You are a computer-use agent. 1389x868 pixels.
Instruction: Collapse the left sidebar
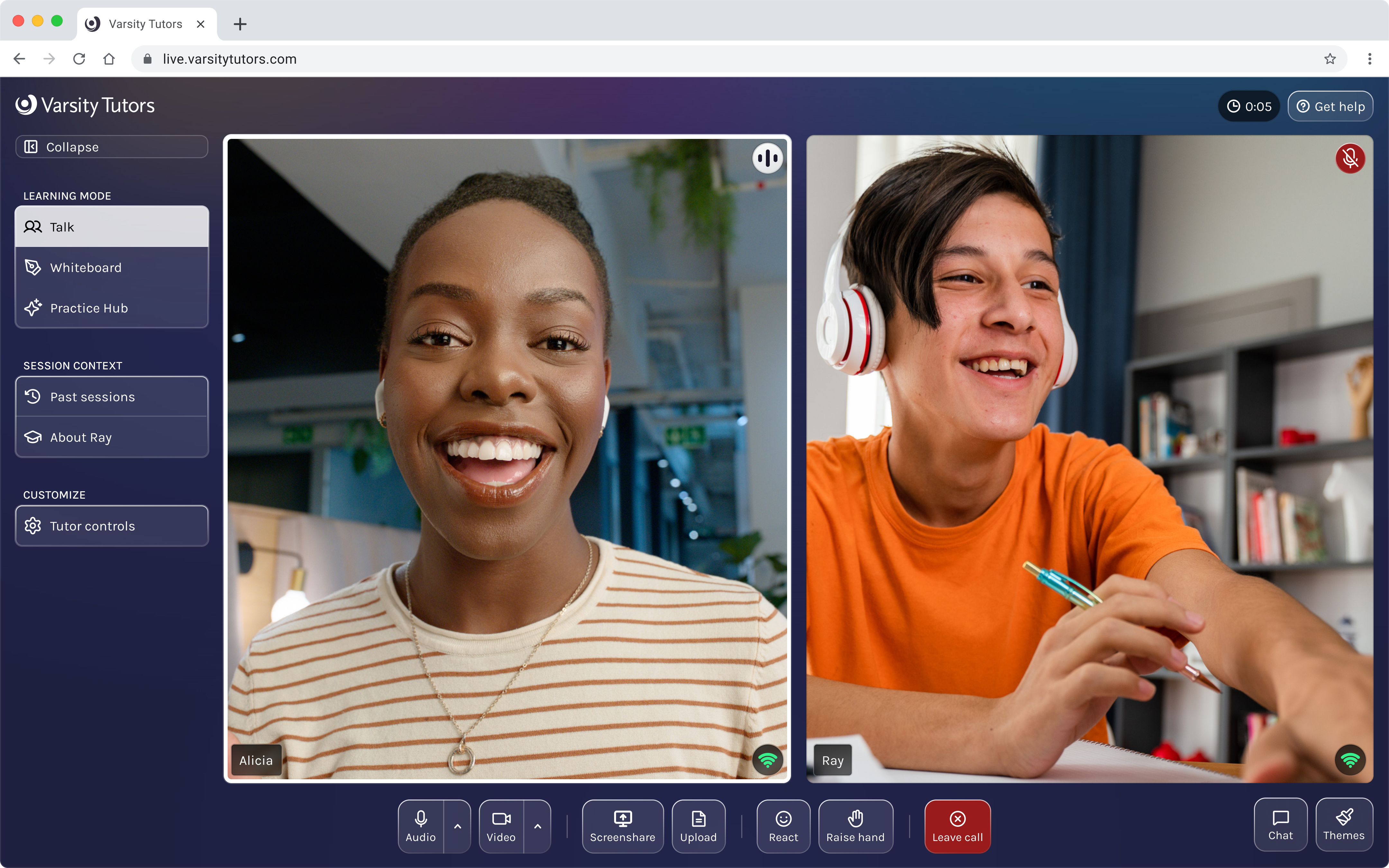[111, 146]
